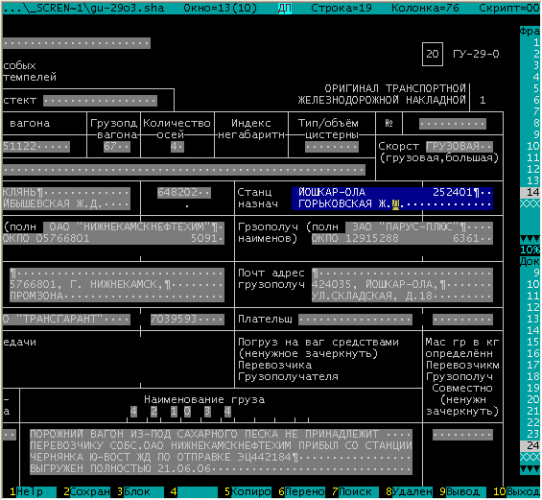
Task: Click the 424035, ЙОШКАР-ОЛА address line
Action: pyautogui.click(x=402, y=285)
